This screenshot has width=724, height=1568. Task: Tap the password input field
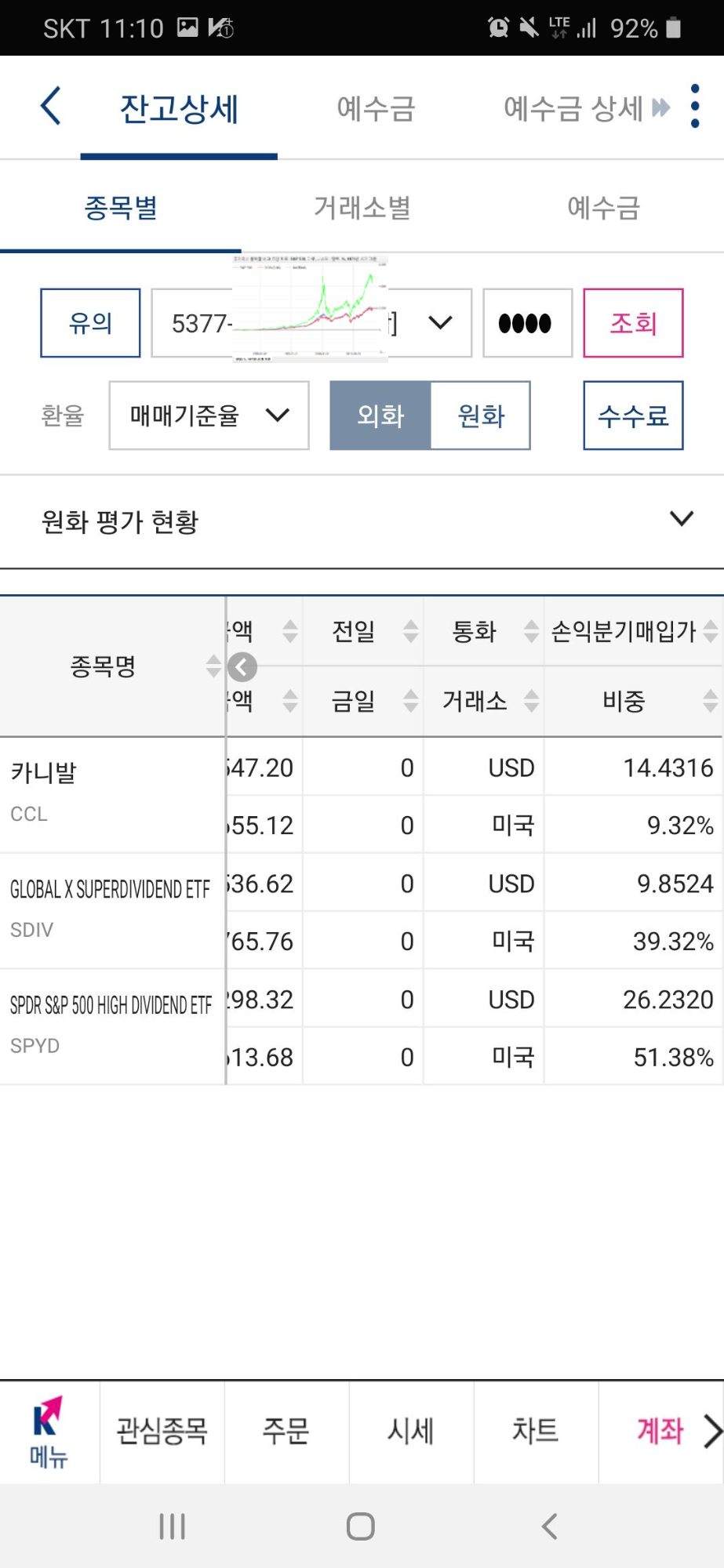(x=527, y=323)
